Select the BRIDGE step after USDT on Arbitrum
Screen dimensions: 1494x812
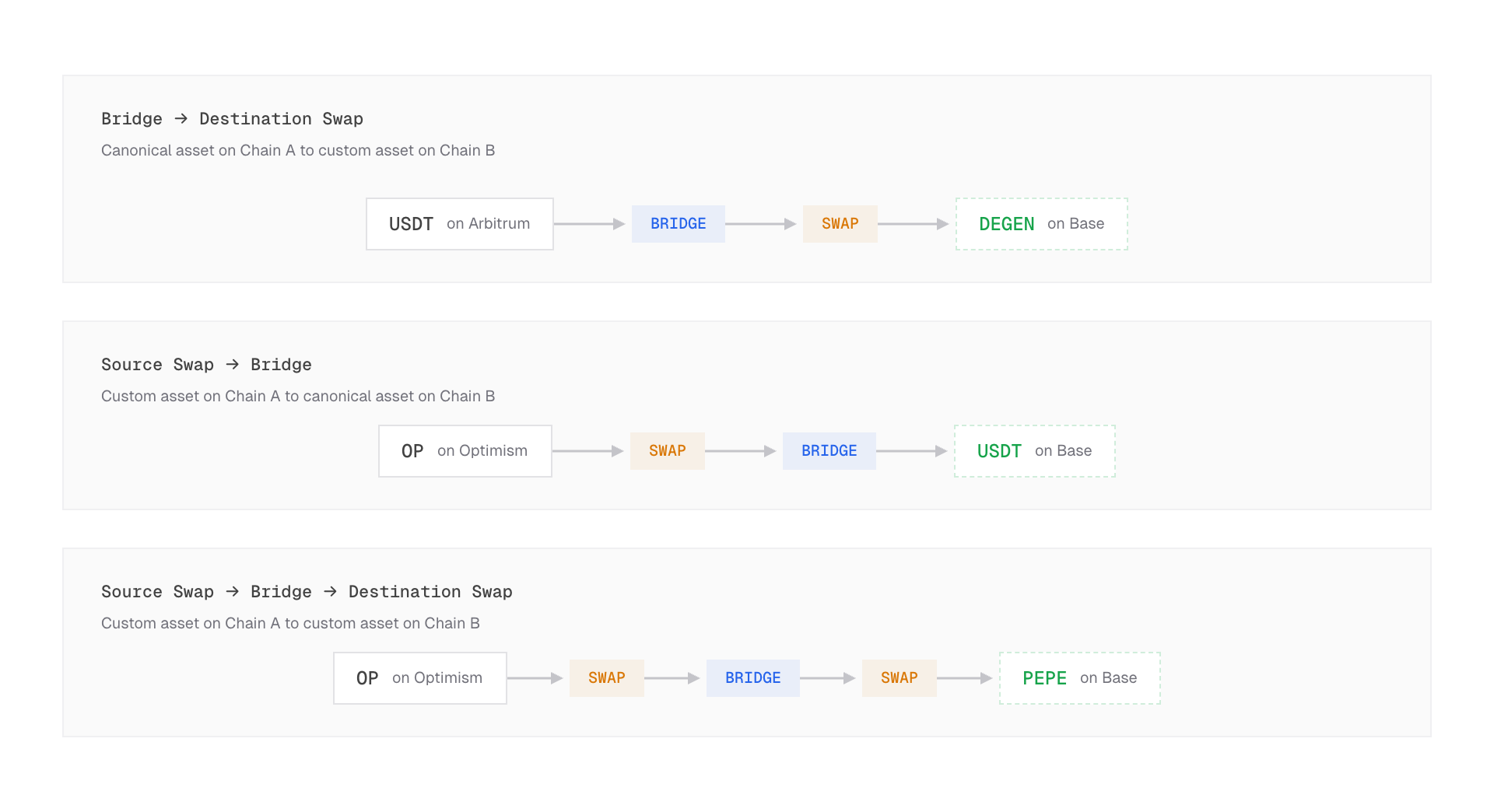[679, 224]
